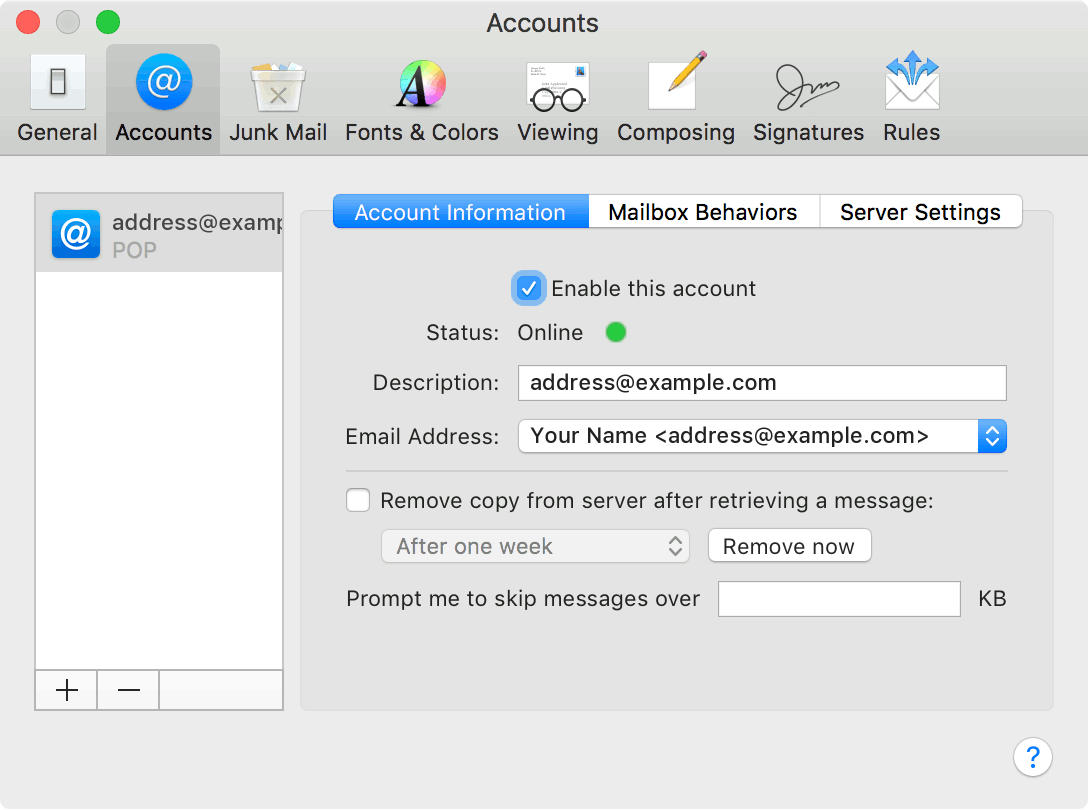Viewport: 1088px width, 809px height.
Task: Expand the email address selection menu
Action: [992, 436]
